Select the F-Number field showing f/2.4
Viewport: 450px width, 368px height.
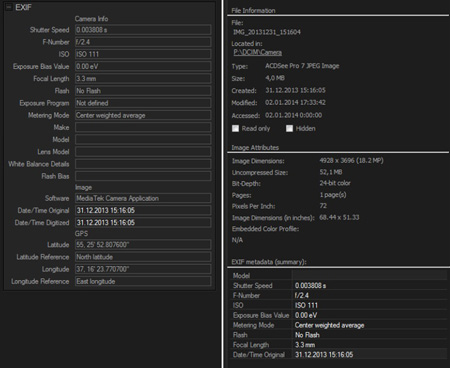pyautogui.click(x=143, y=42)
